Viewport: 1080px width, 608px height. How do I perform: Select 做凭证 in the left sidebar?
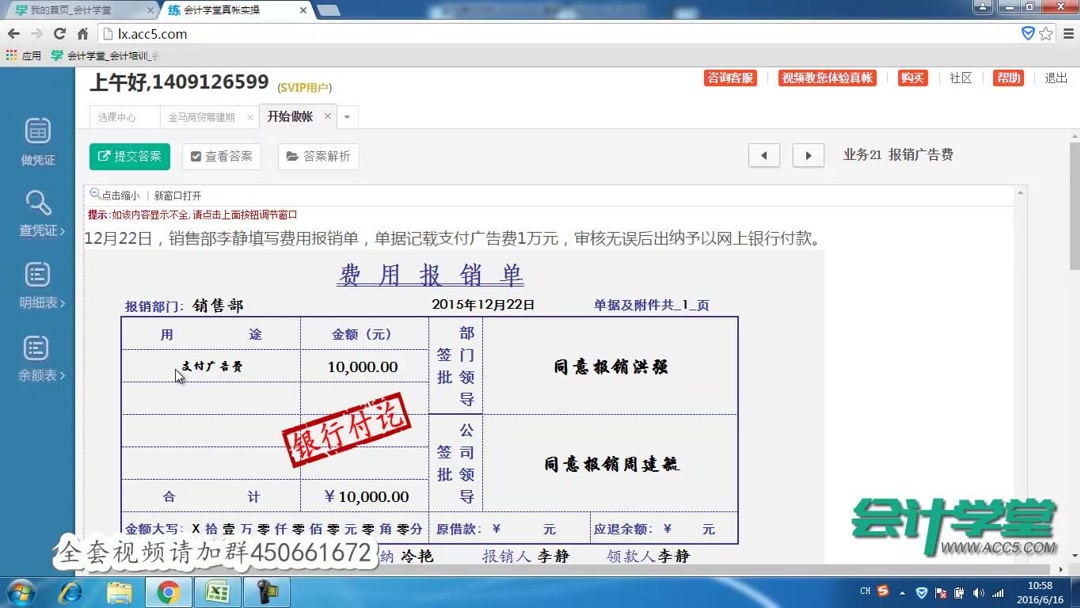pyautogui.click(x=37, y=140)
